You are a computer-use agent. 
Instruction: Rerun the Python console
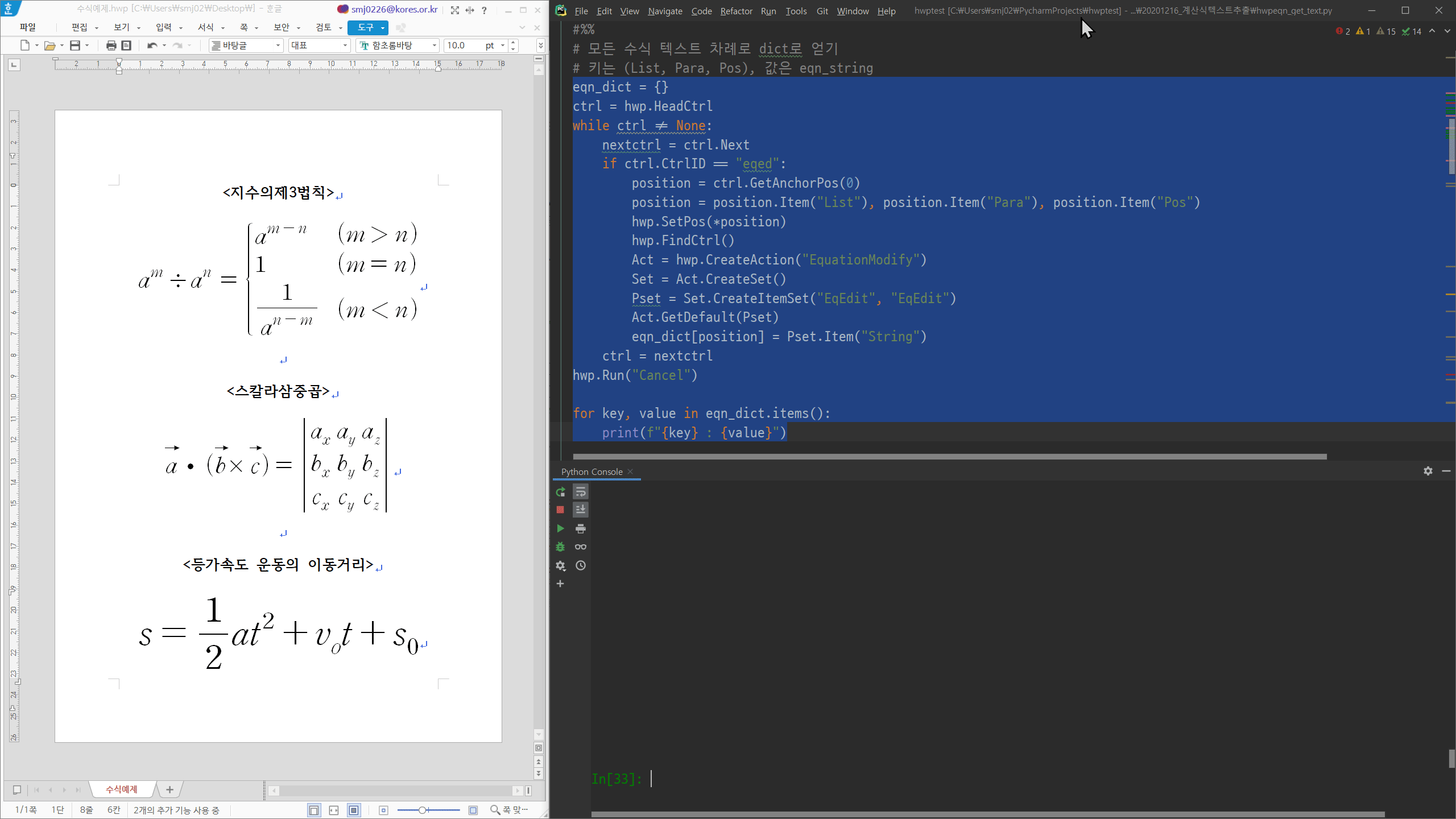click(x=560, y=492)
